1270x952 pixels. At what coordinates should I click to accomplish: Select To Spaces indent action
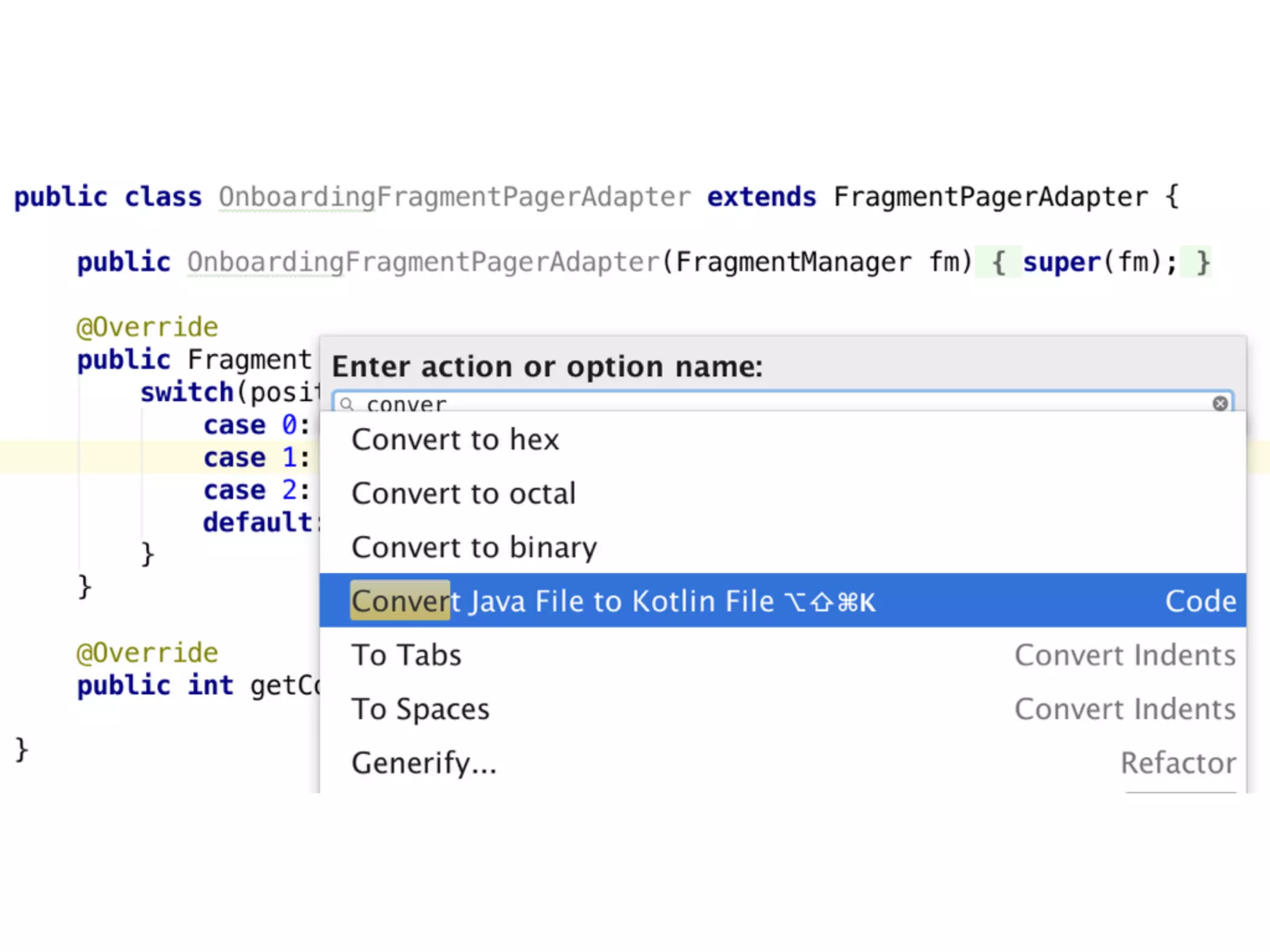coord(420,708)
